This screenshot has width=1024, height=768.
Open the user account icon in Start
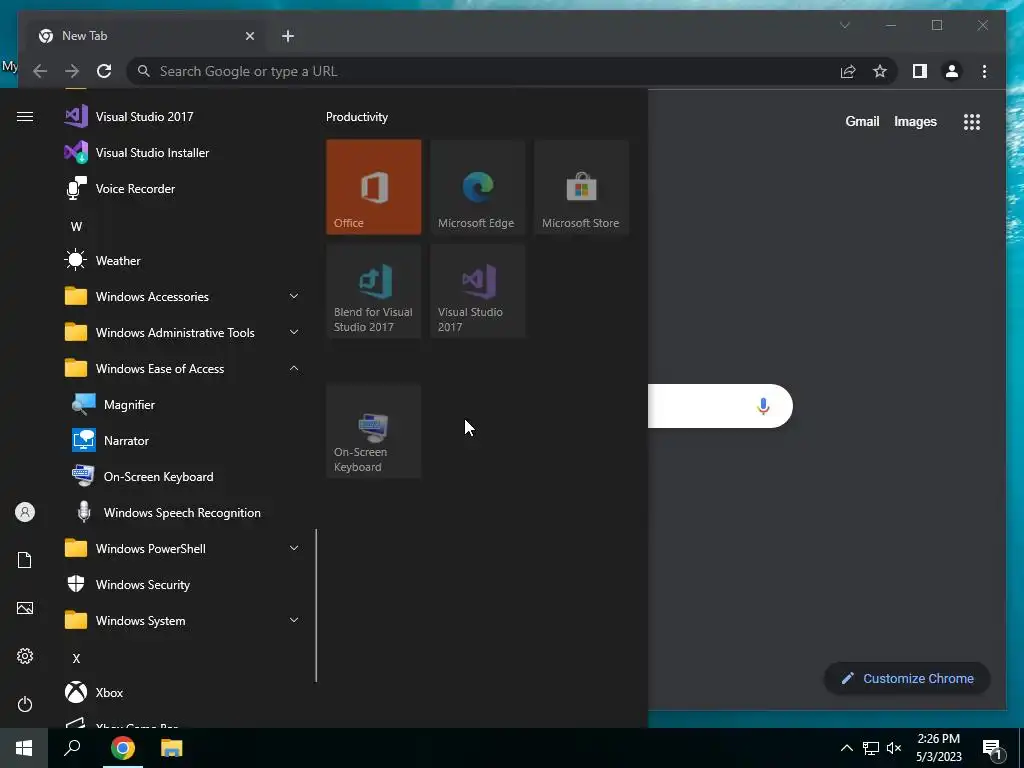click(25, 512)
